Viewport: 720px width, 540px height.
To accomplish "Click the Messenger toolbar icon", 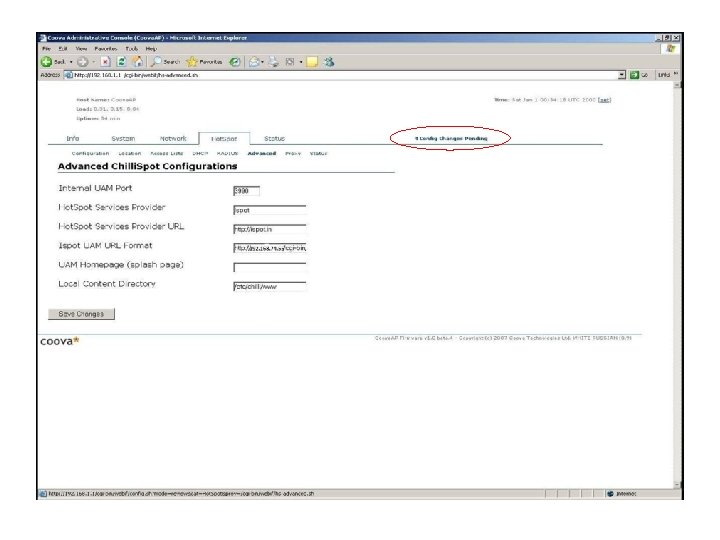I will [328, 62].
